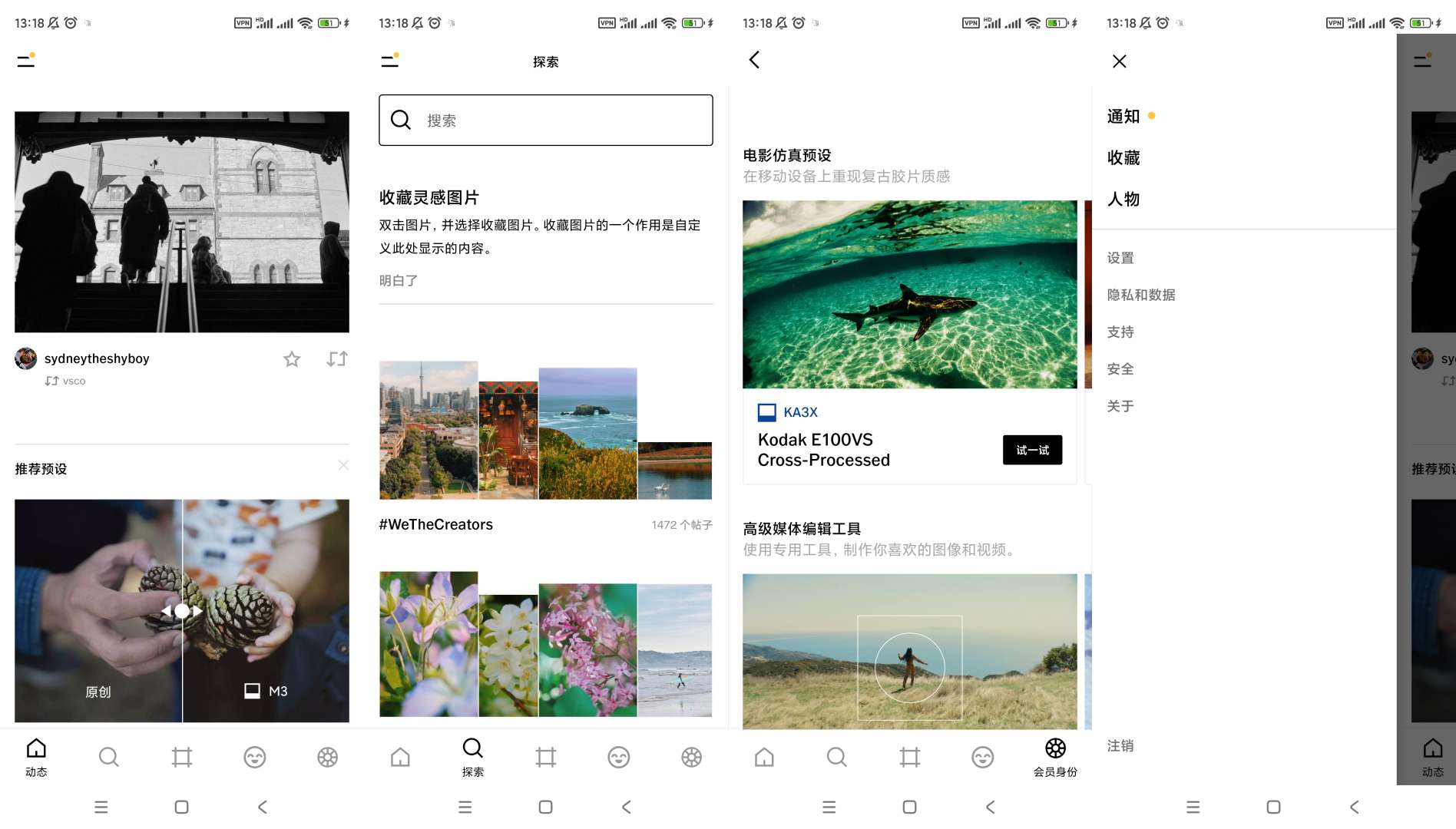This screenshot has width=1456, height=829.
Task: Open the menu icon on the 动态 feed screen
Action: coord(26,61)
